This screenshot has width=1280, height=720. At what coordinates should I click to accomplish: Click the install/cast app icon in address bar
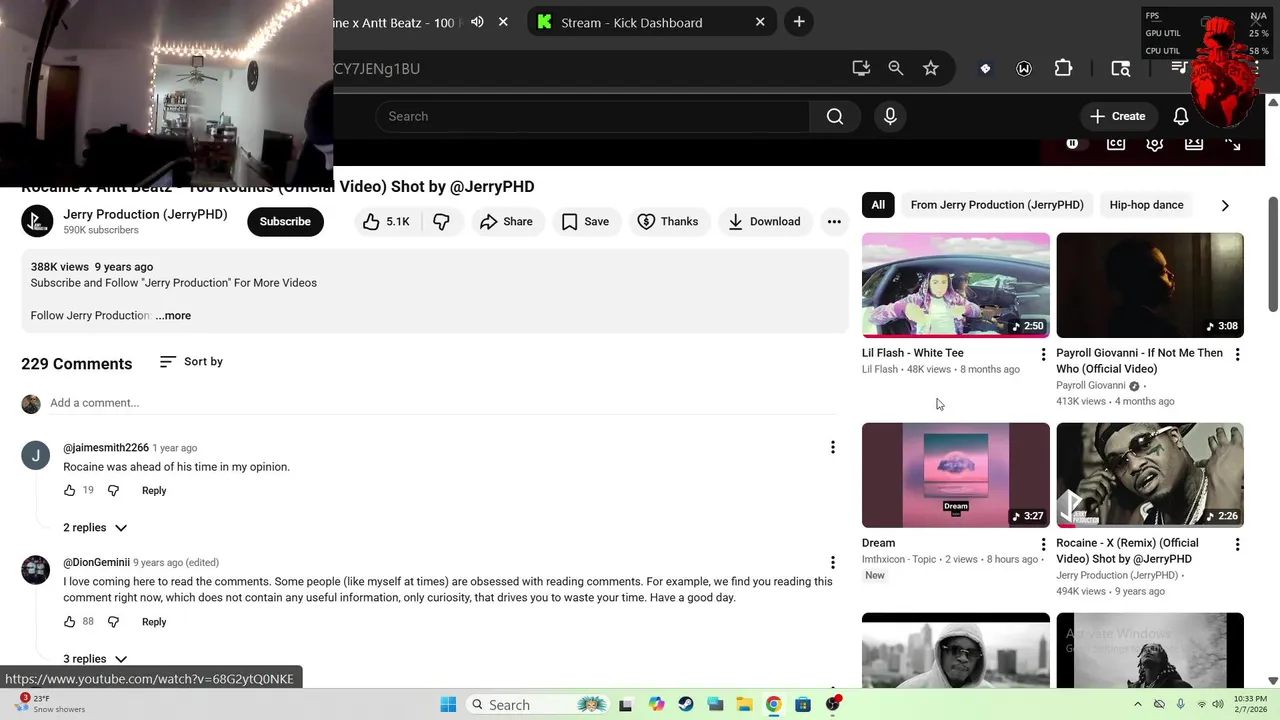coord(861,68)
